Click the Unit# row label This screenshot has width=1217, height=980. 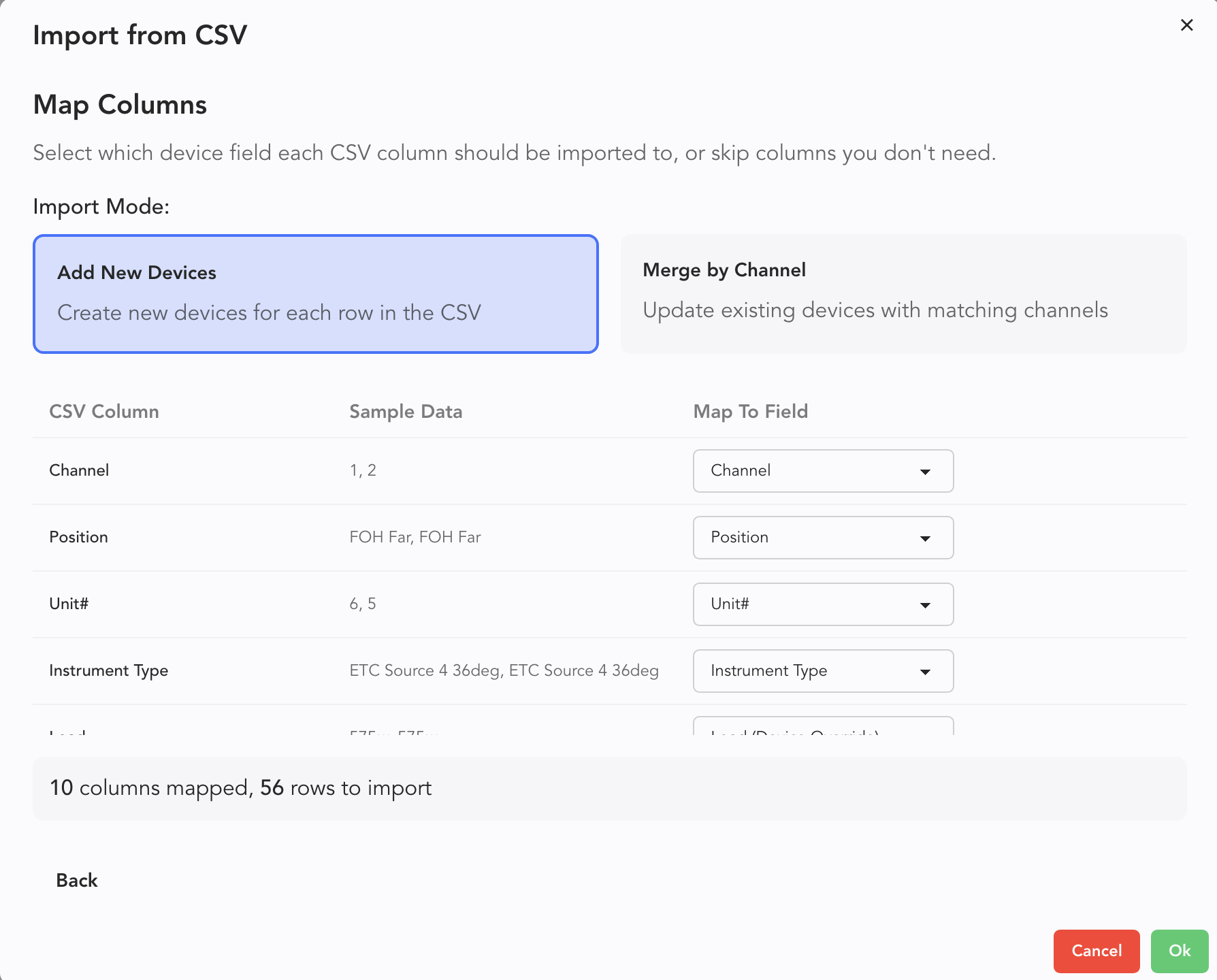tap(69, 604)
